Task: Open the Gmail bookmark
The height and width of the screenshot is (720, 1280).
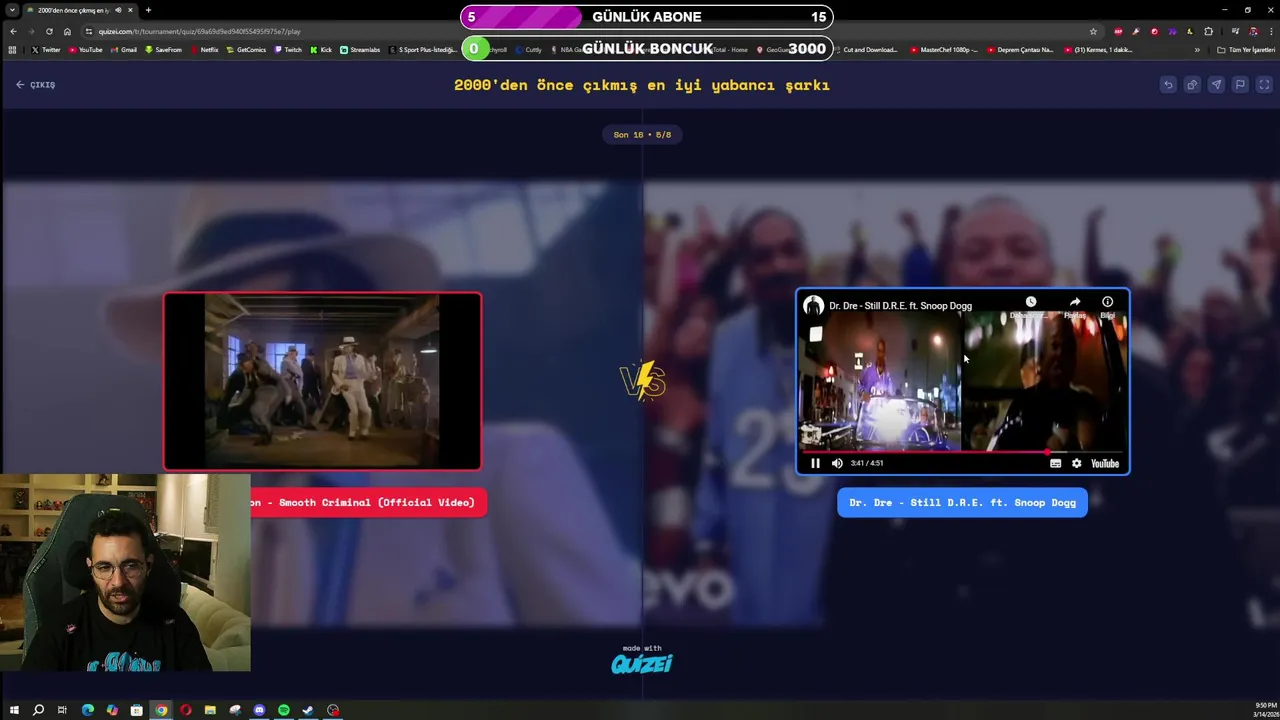Action: (x=124, y=50)
